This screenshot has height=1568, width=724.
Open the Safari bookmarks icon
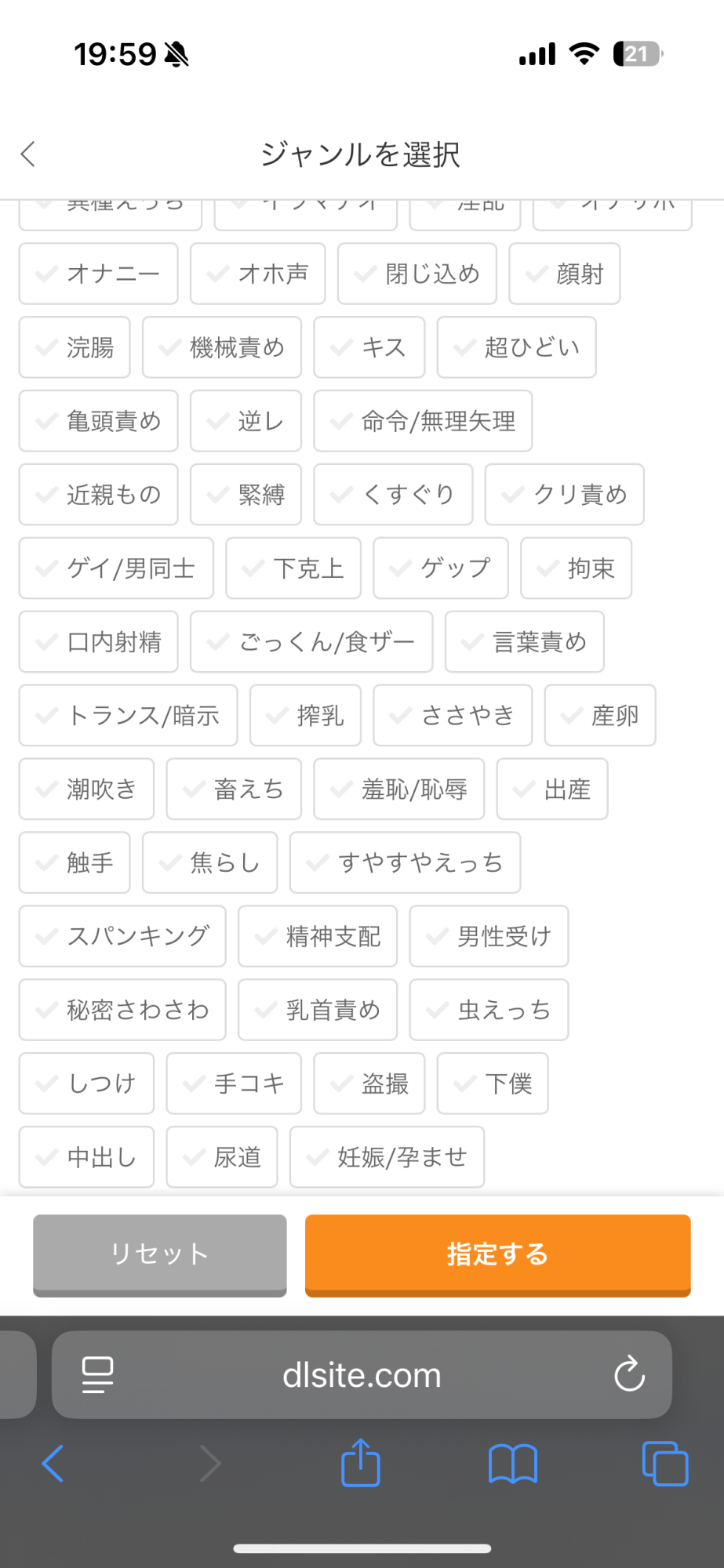(x=512, y=1463)
